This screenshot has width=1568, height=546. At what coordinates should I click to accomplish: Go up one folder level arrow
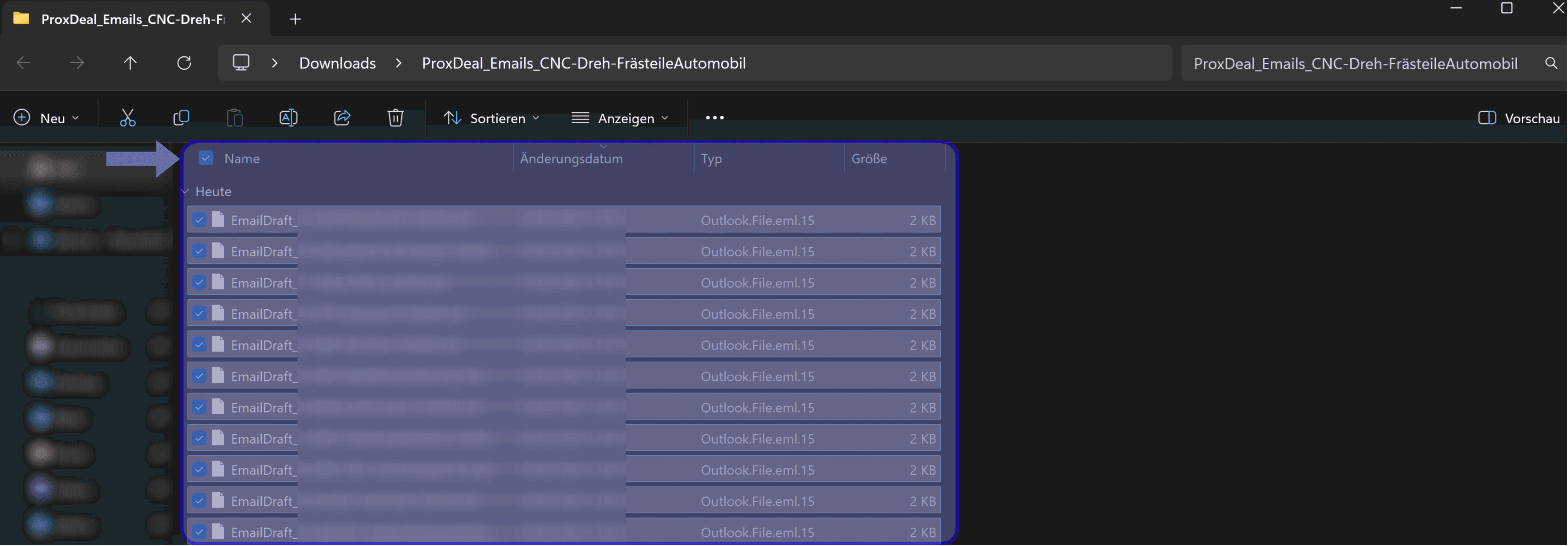(x=130, y=62)
